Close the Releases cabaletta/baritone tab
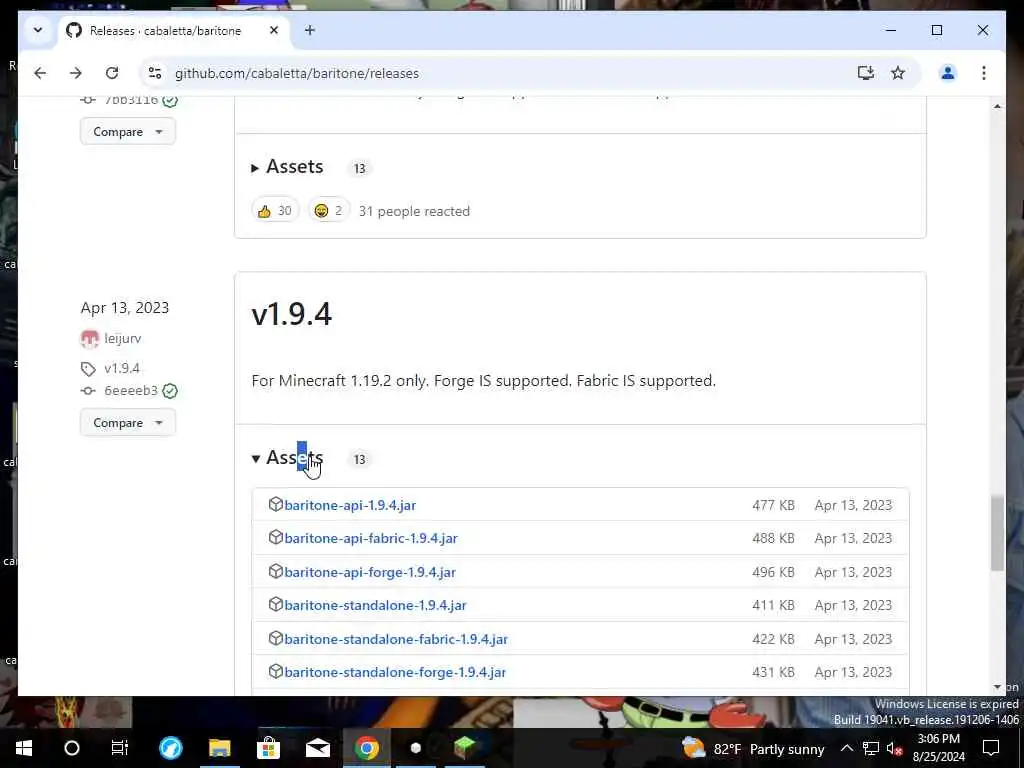1024x768 pixels. (x=274, y=30)
